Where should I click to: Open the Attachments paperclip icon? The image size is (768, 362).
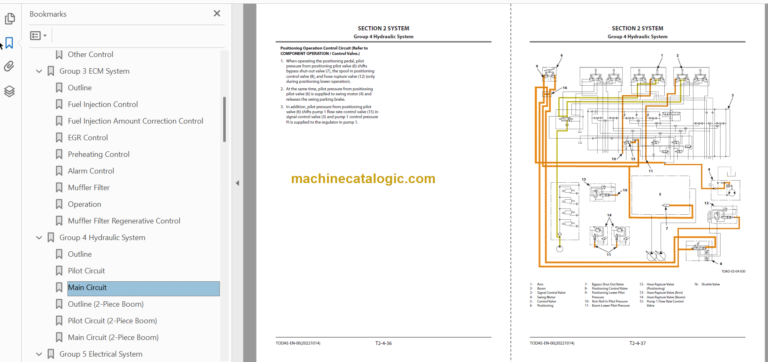click(9, 67)
